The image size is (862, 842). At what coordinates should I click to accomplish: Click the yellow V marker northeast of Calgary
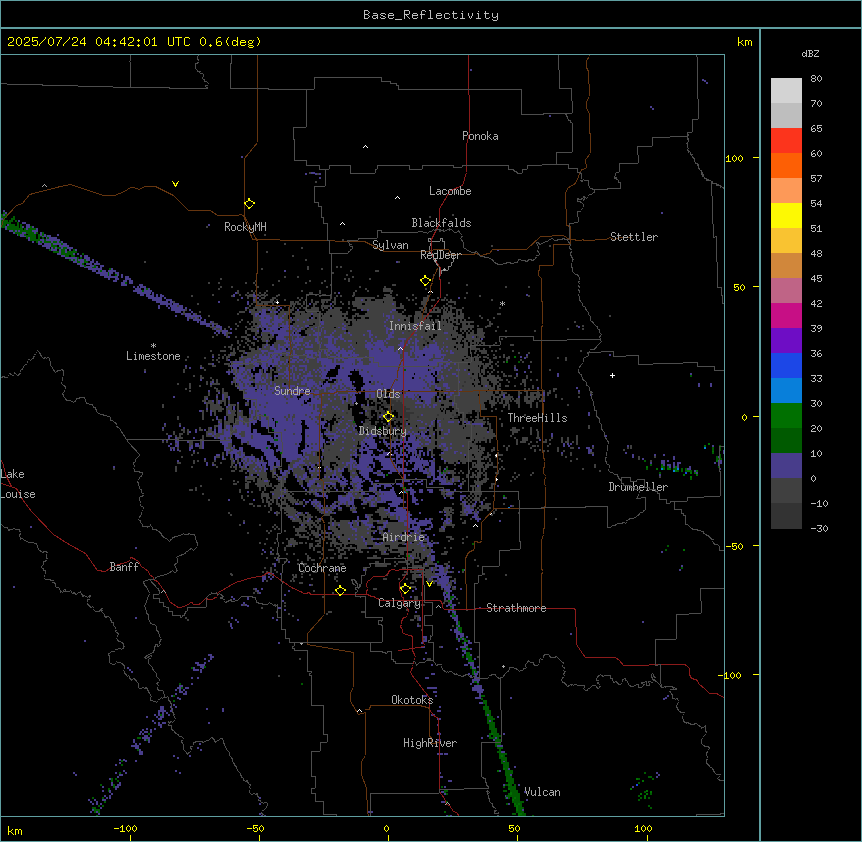(429, 584)
